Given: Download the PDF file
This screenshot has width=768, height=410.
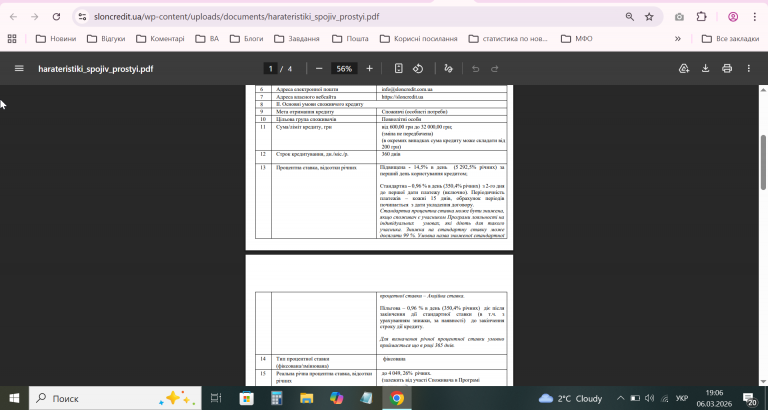Looking at the screenshot, I should click(705, 69).
